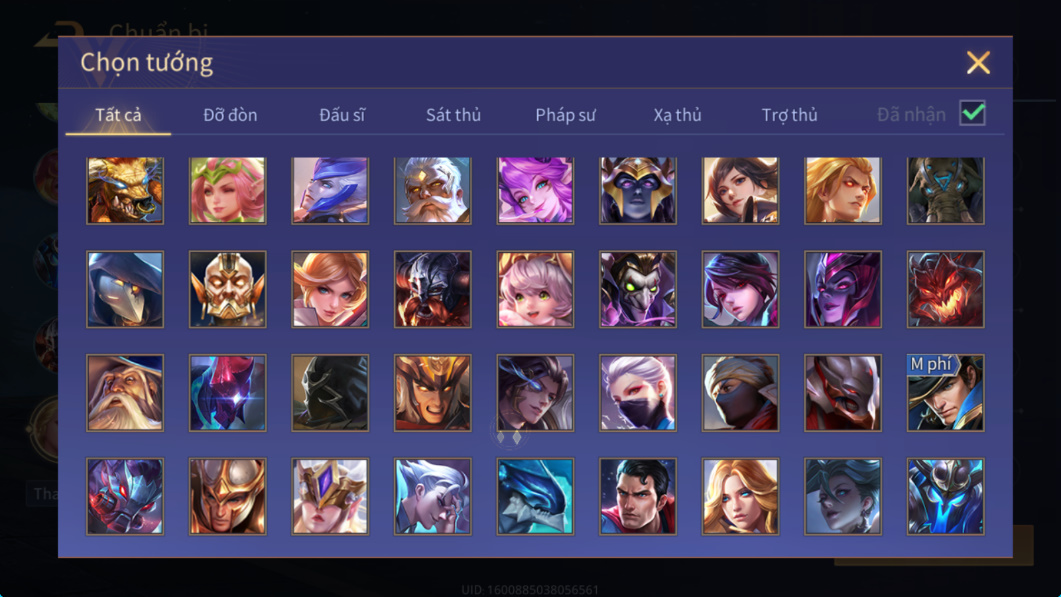Close the "Chọn tướng" dialog

[x=978, y=63]
